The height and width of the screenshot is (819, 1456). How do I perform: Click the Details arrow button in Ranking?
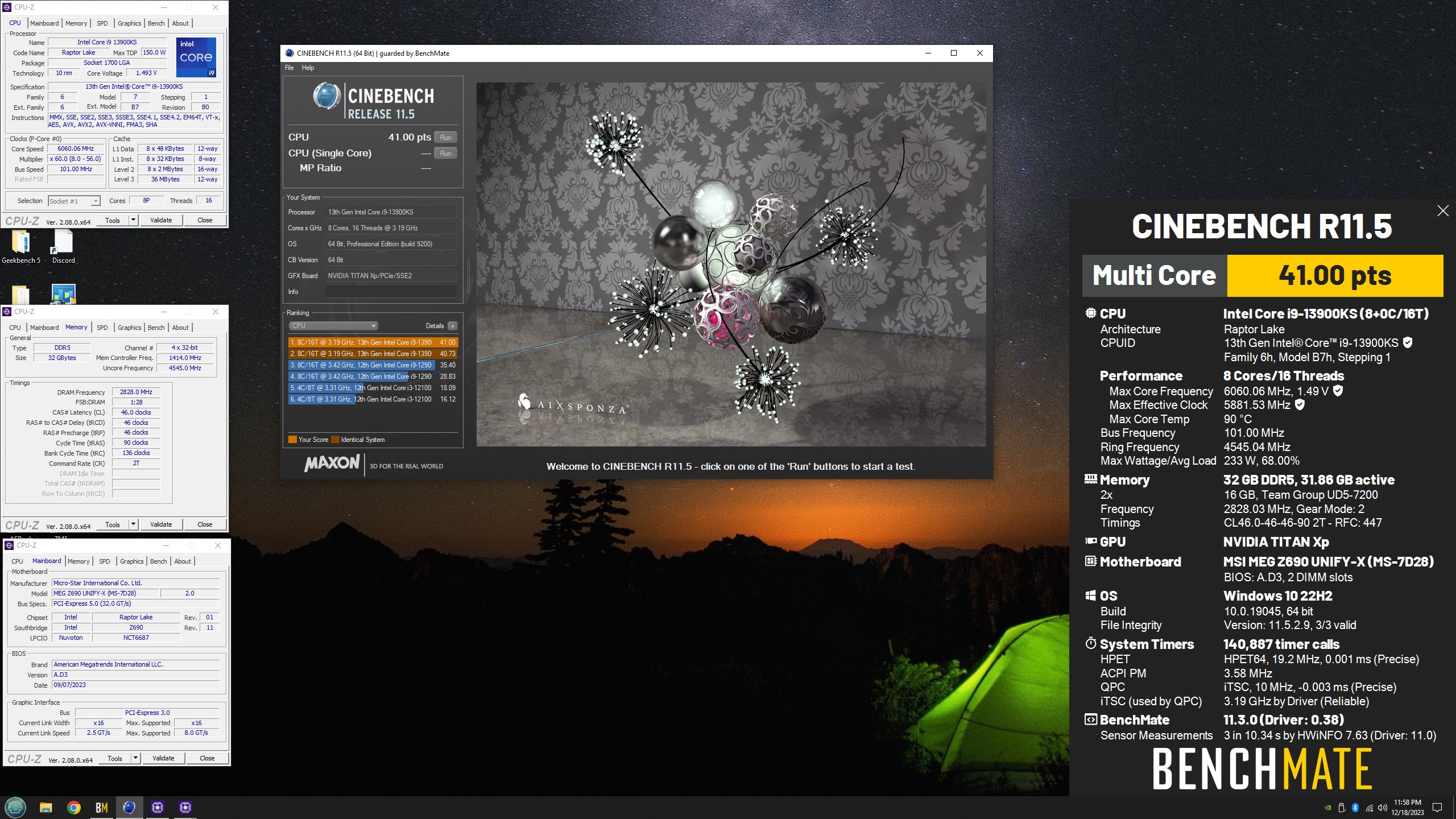click(452, 326)
